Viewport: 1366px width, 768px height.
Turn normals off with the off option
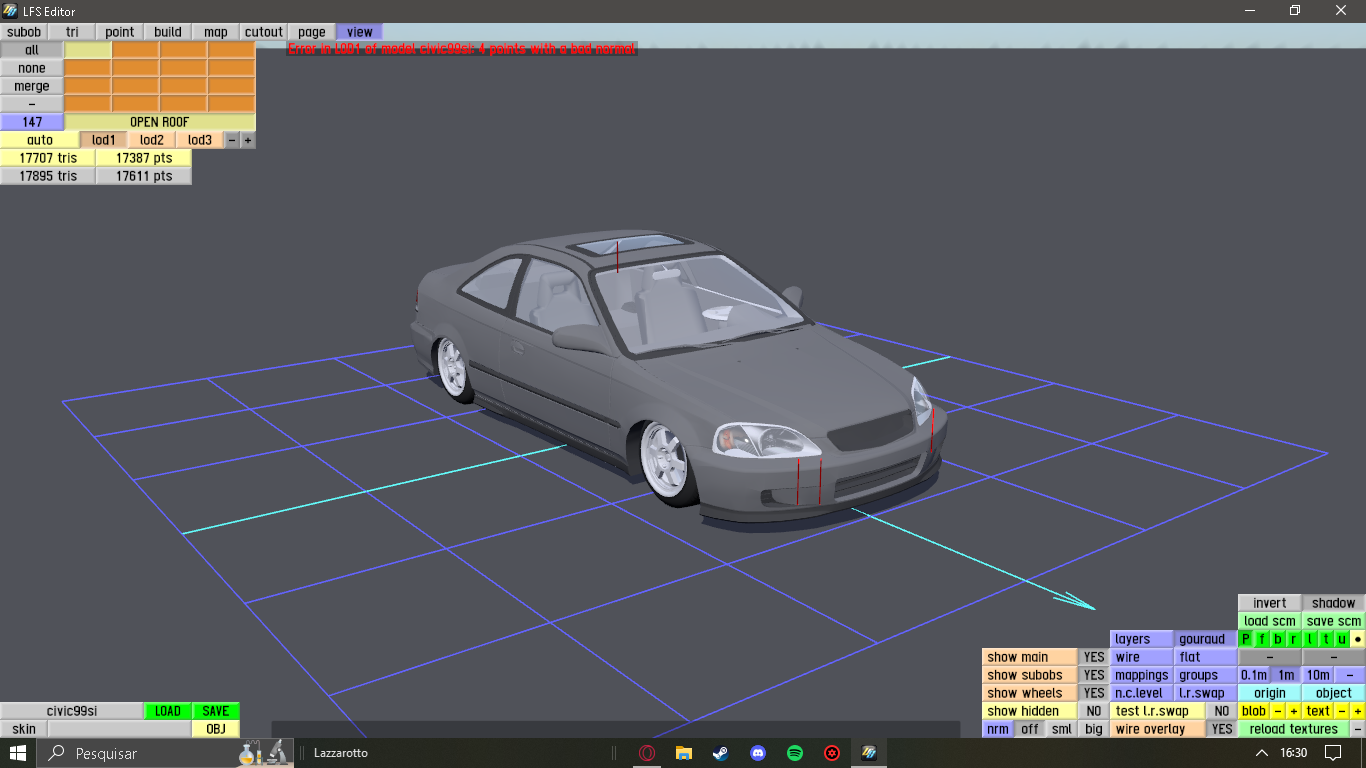point(1030,729)
